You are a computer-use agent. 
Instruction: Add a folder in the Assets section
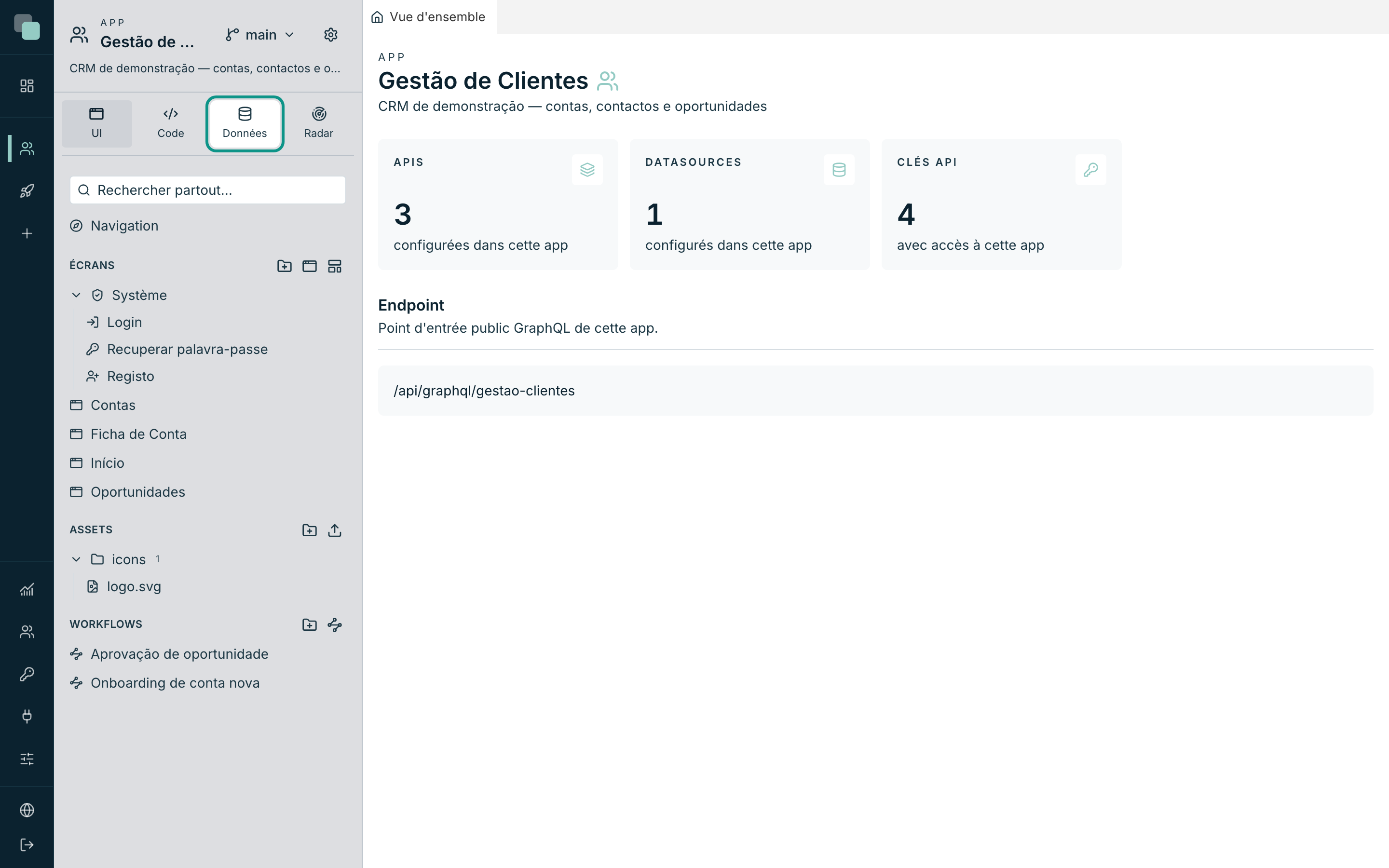(309, 530)
